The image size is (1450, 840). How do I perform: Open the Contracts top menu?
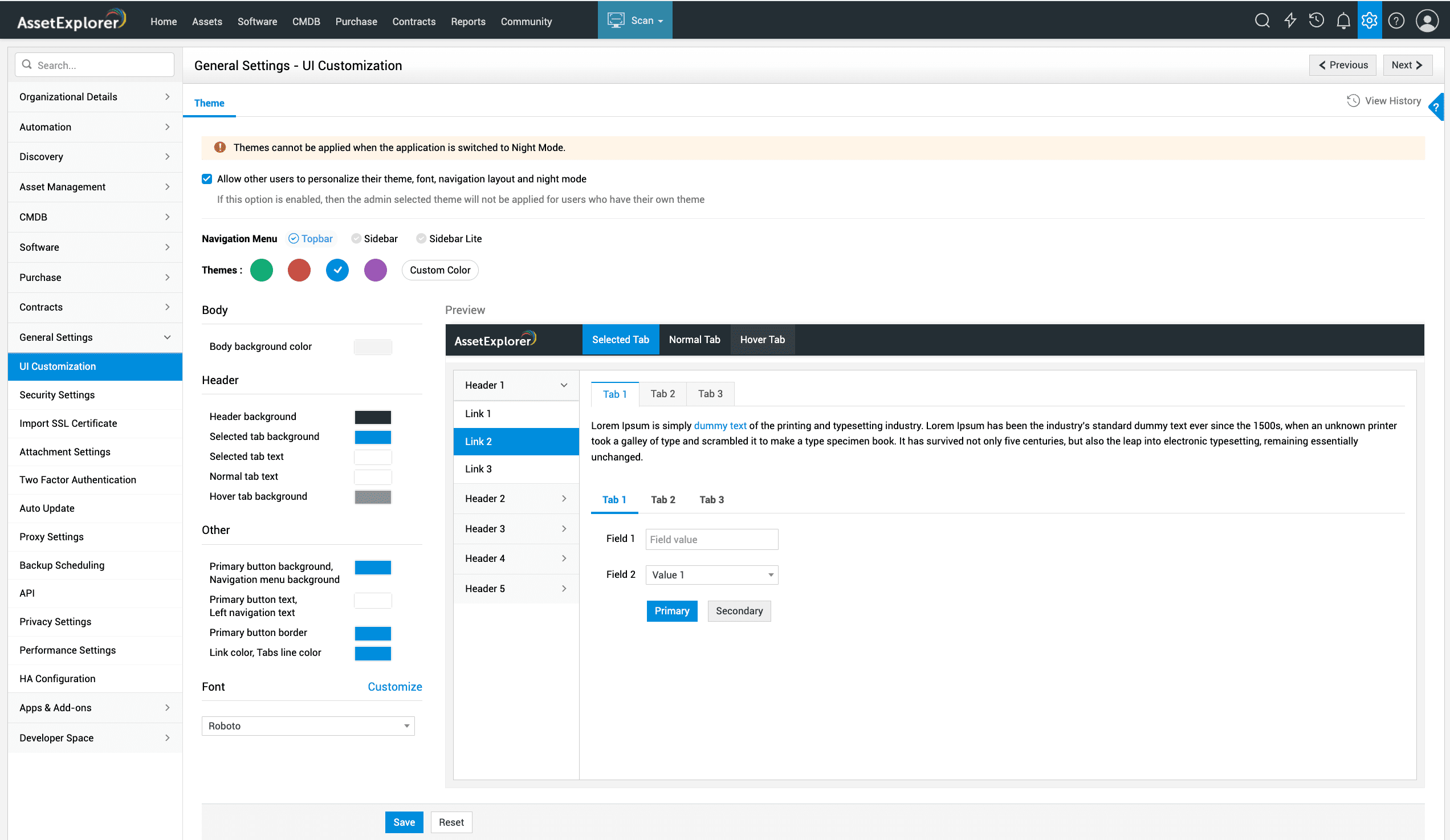point(414,21)
